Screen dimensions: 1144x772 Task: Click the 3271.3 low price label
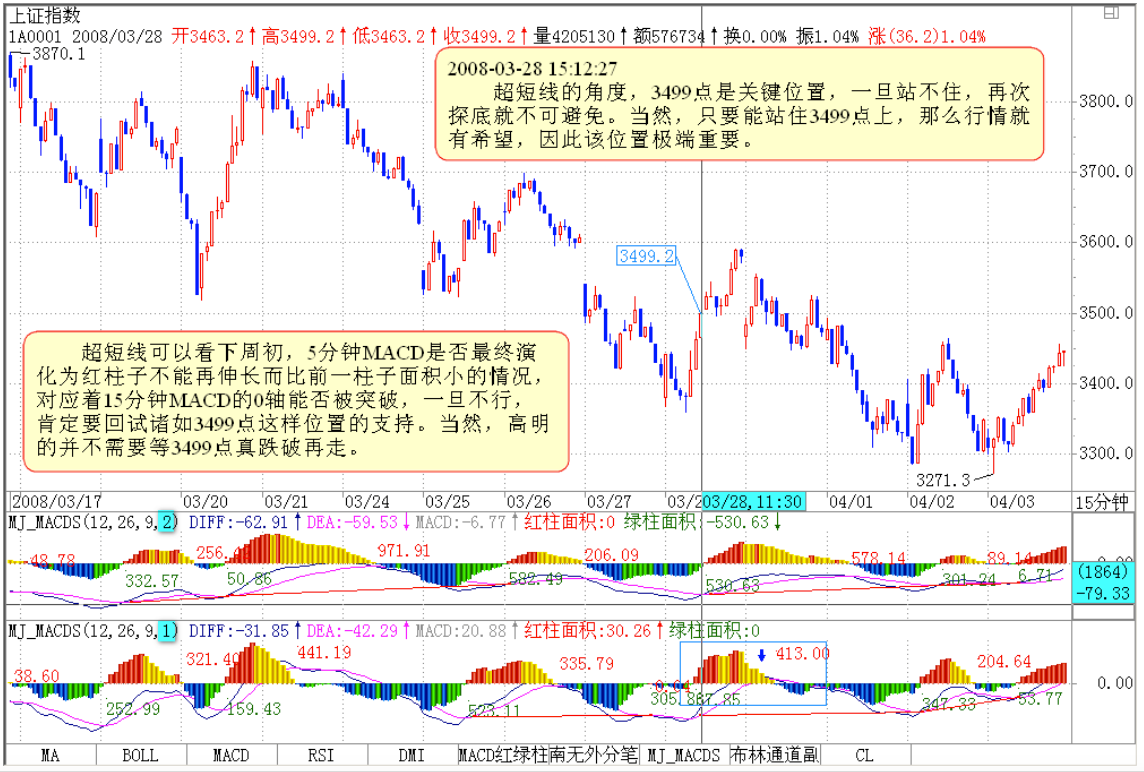943,480
